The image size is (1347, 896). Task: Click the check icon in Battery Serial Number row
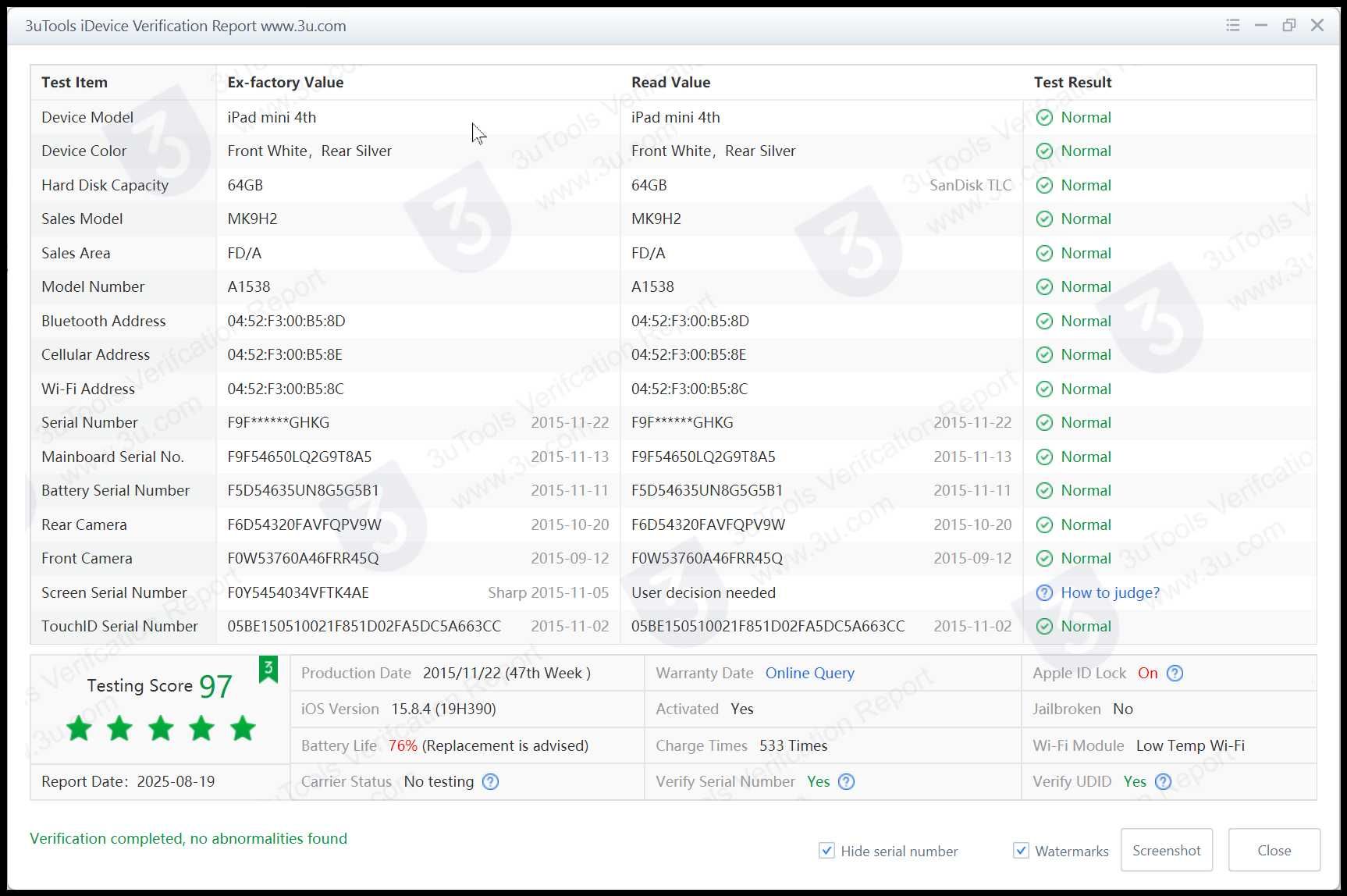pyautogui.click(x=1044, y=490)
